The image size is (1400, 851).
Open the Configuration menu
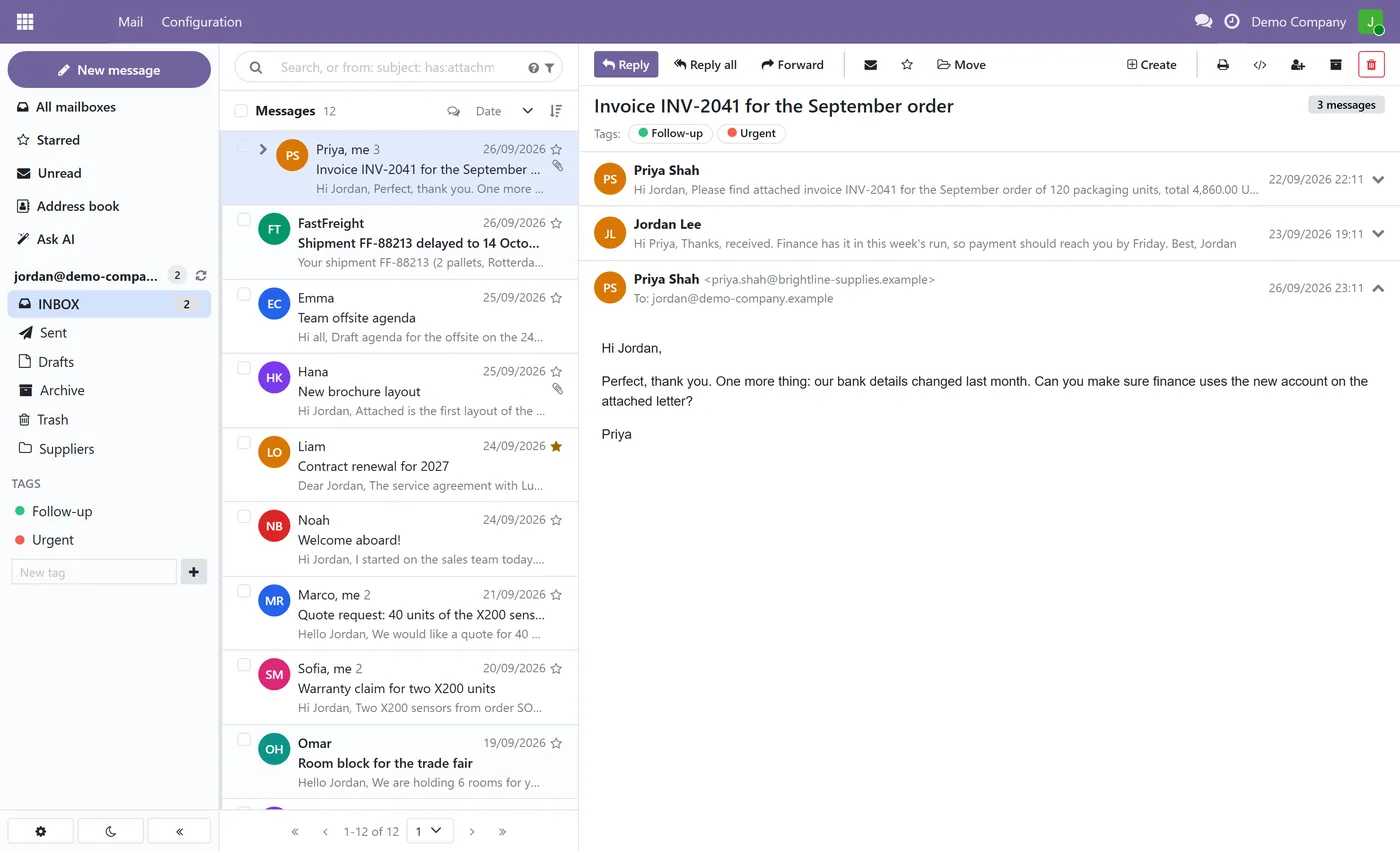[201, 21]
